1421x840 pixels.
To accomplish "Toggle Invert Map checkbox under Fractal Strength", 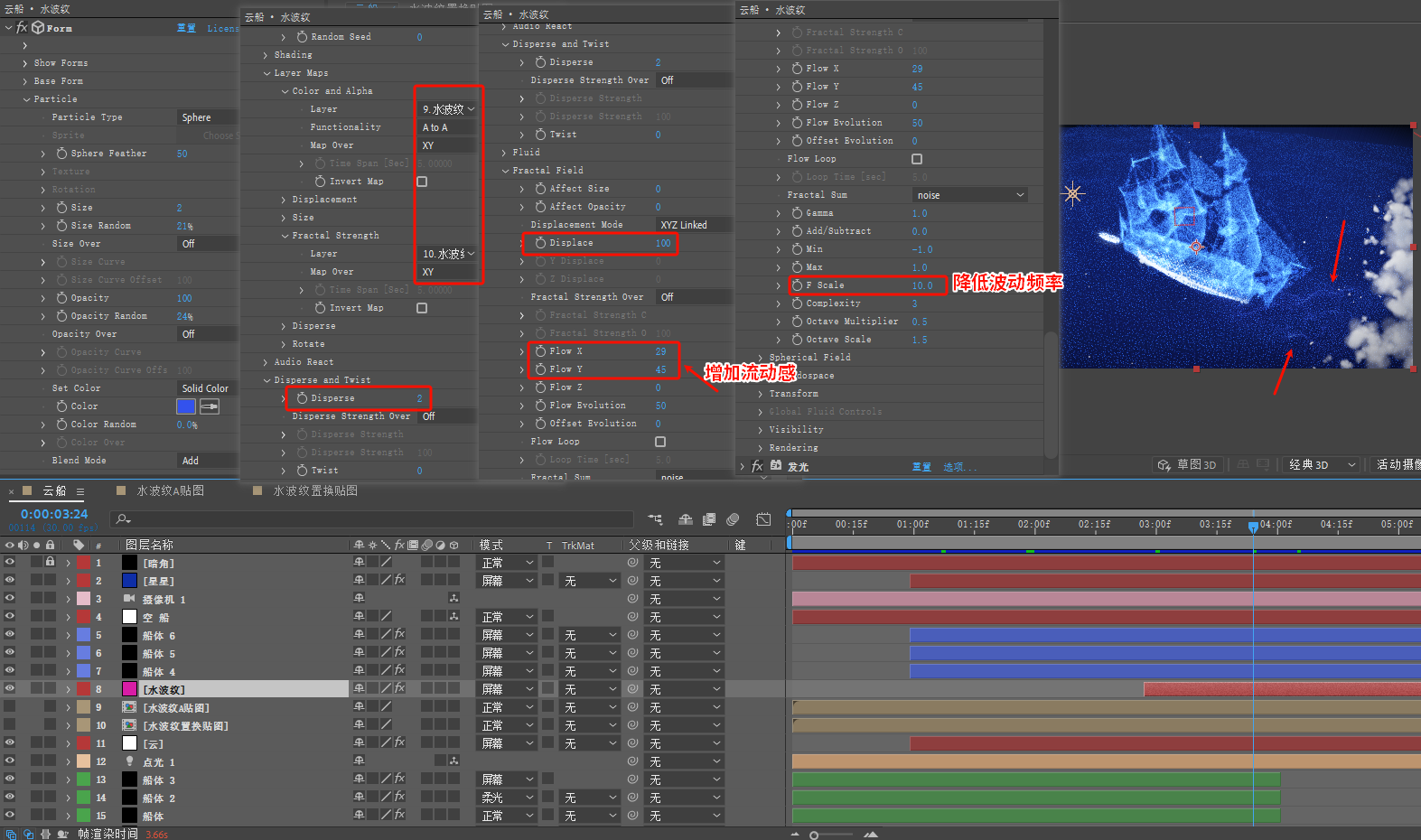I will 422,308.
